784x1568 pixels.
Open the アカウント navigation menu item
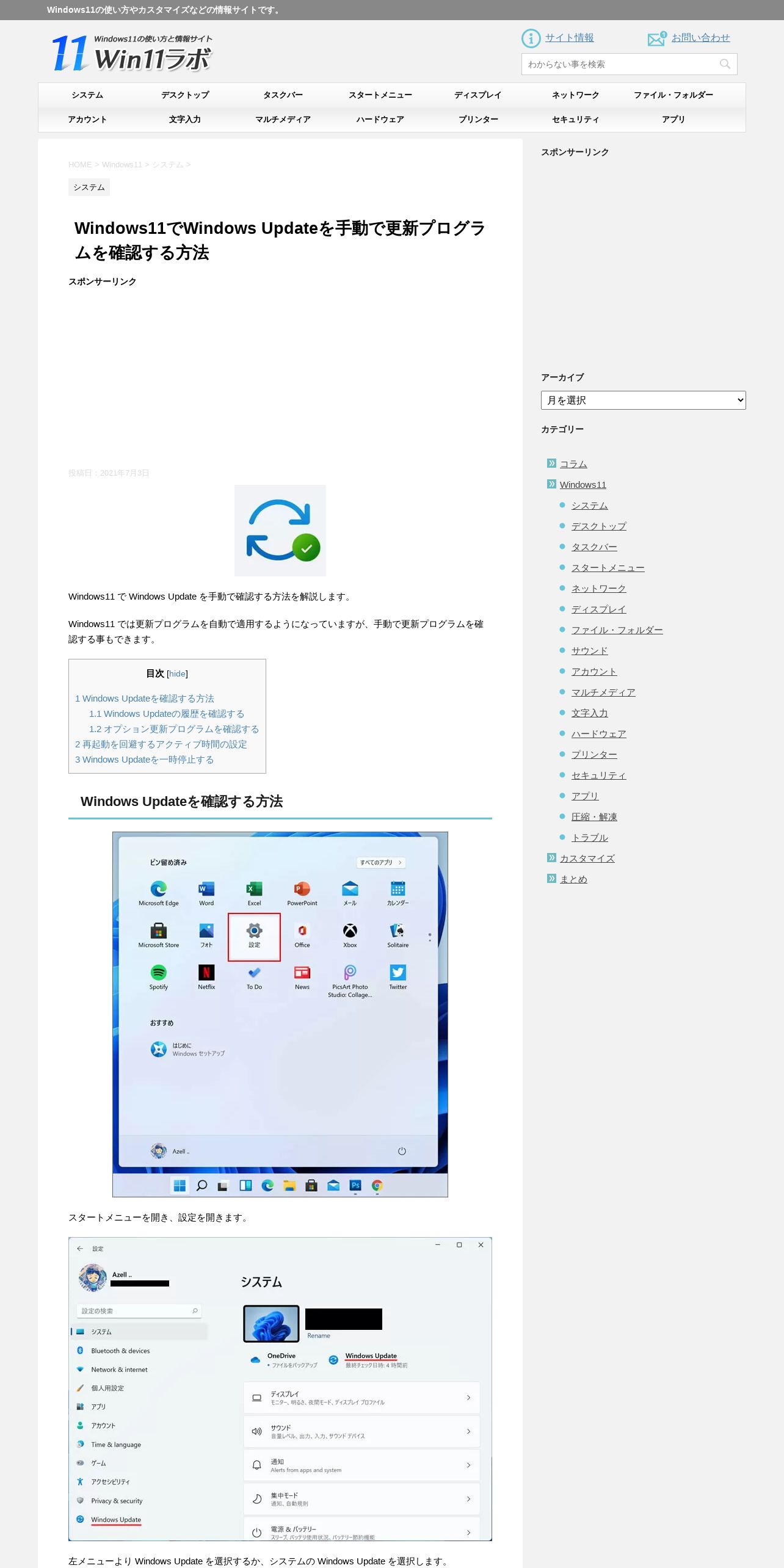coord(87,120)
